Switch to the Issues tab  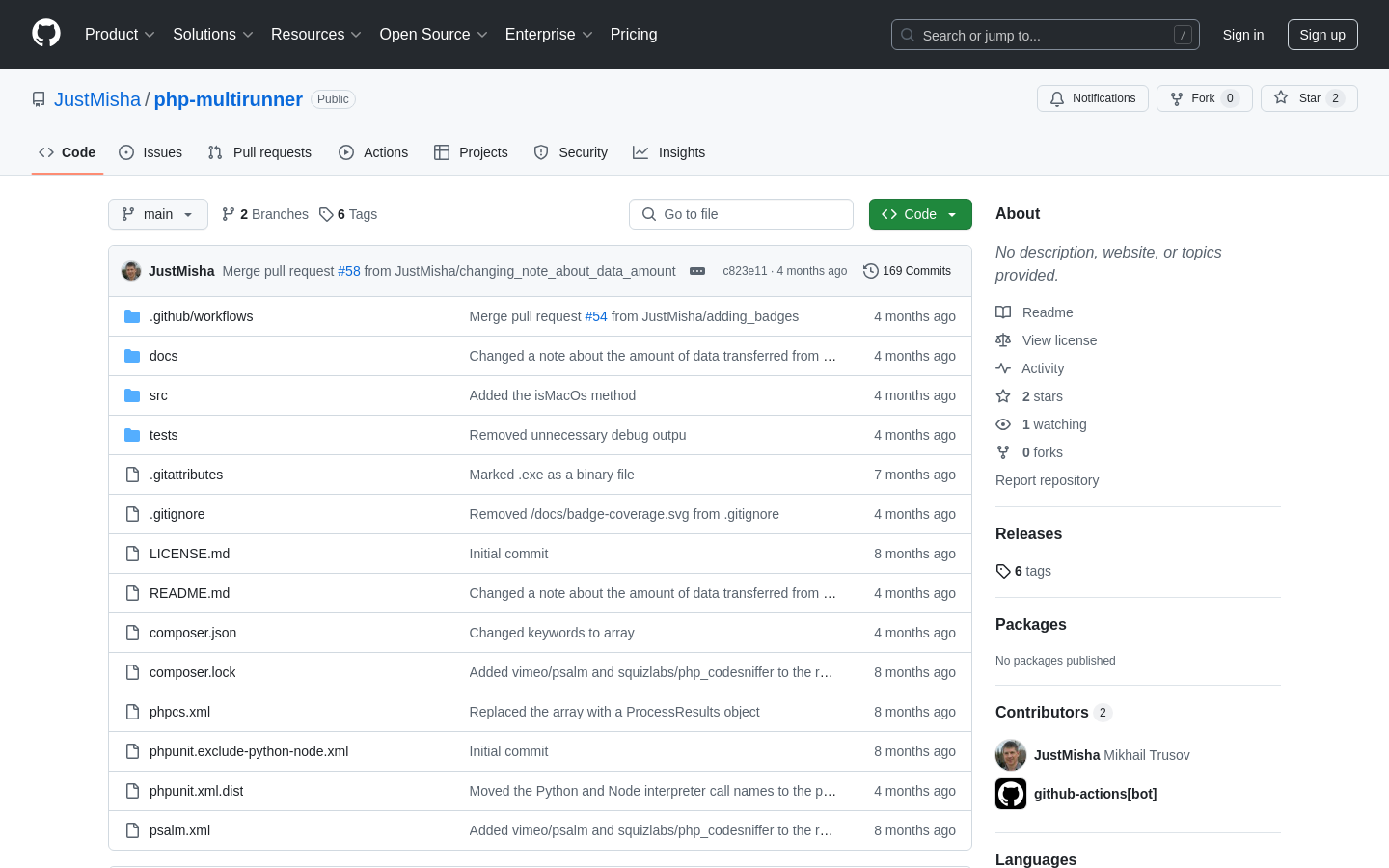pos(150,152)
